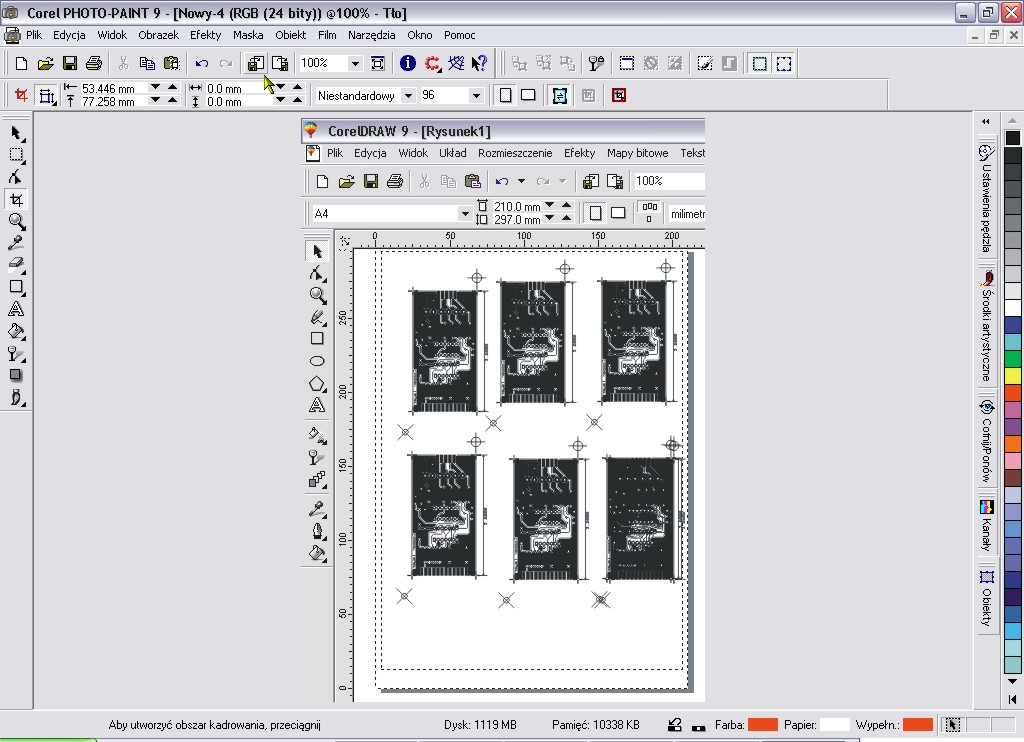
Task: Increase the 53.446 mm width value
Action: coord(172,86)
